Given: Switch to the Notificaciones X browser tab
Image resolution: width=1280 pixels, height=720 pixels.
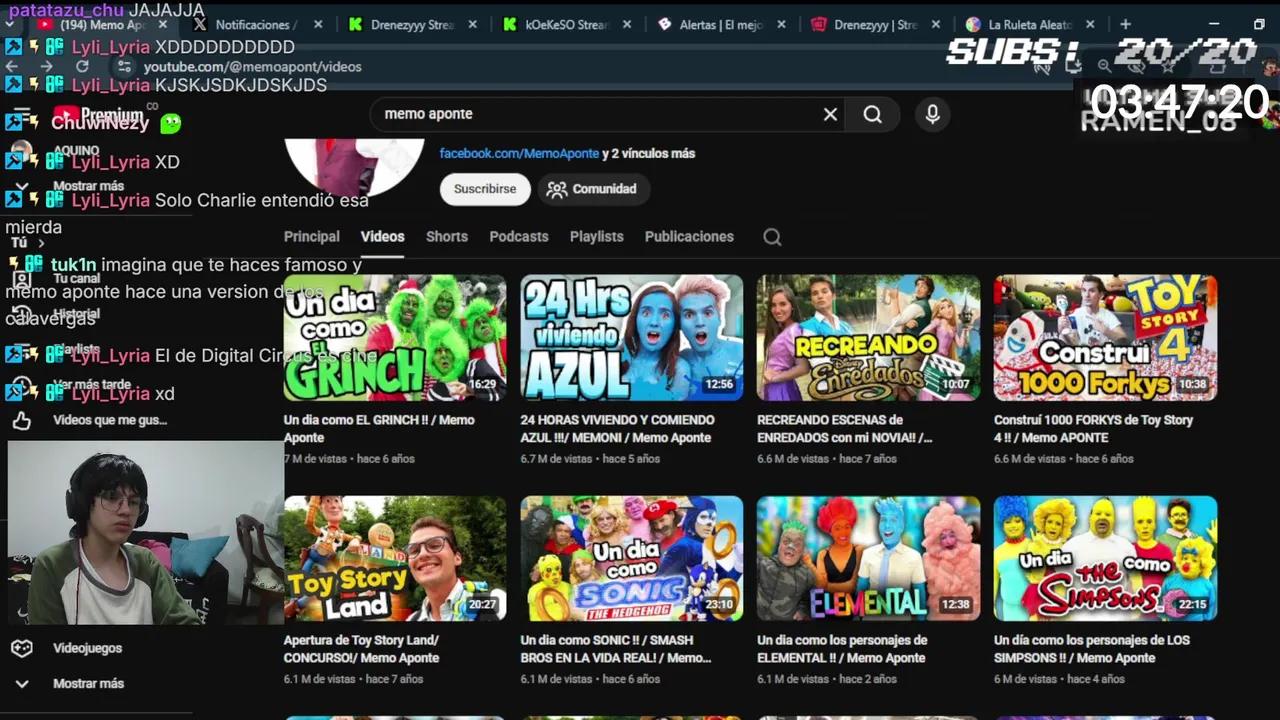Looking at the screenshot, I should (x=254, y=25).
